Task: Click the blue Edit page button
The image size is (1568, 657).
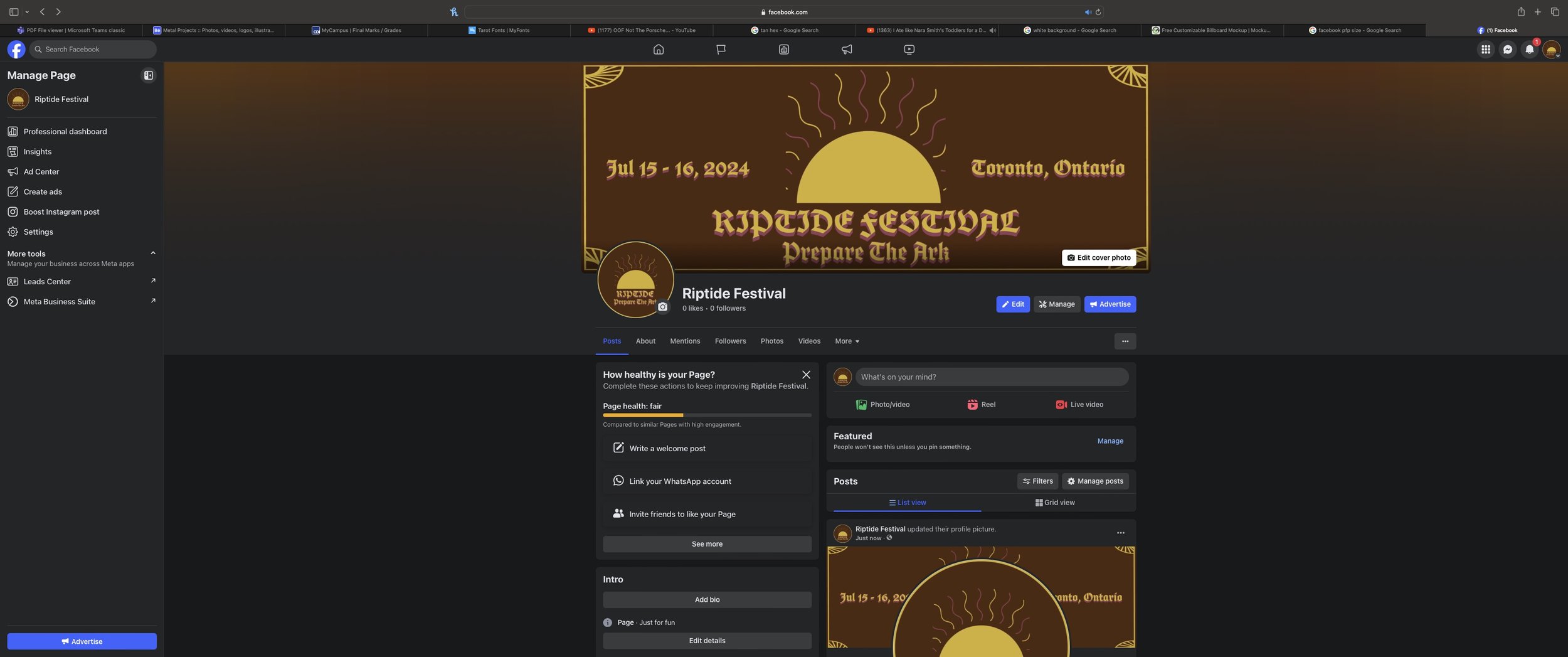Action: coord(1013,304)
